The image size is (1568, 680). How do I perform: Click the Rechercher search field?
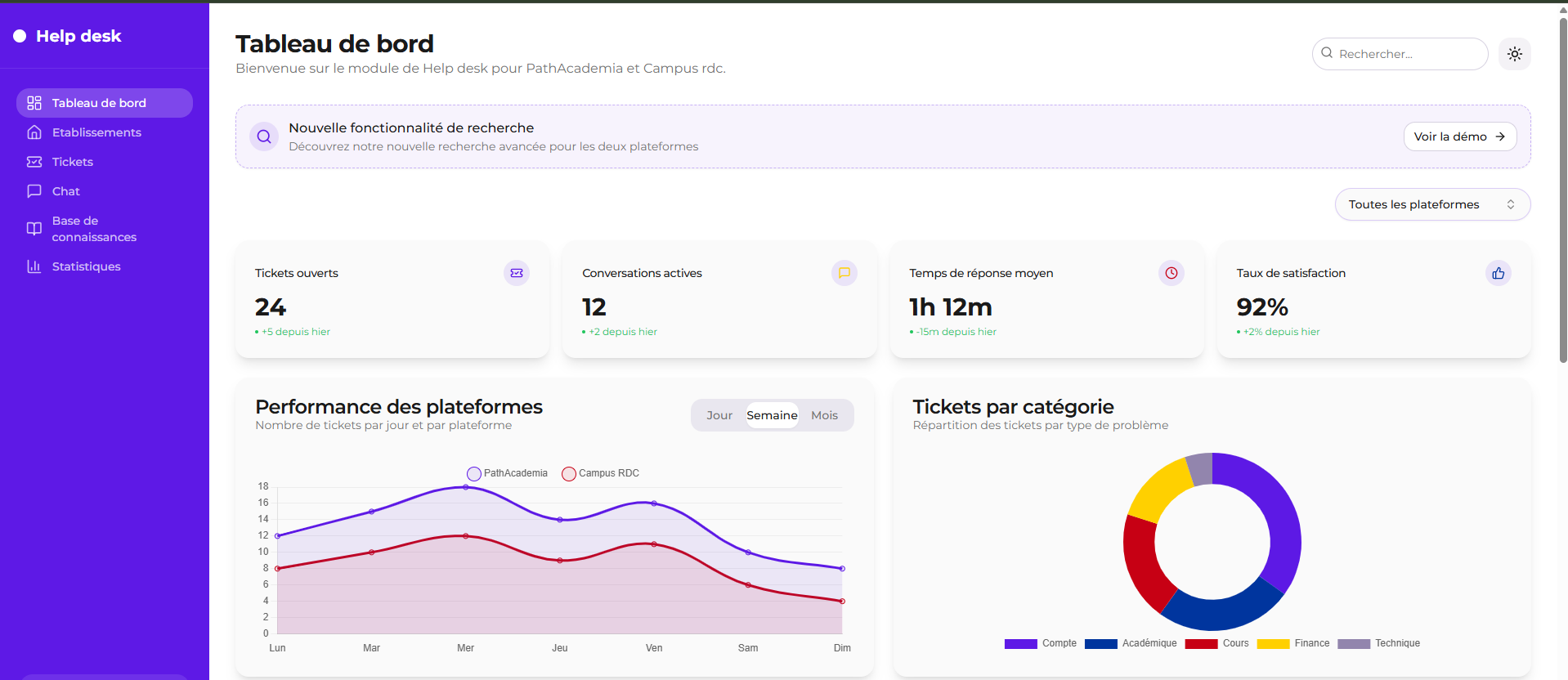click(1406, 54)
